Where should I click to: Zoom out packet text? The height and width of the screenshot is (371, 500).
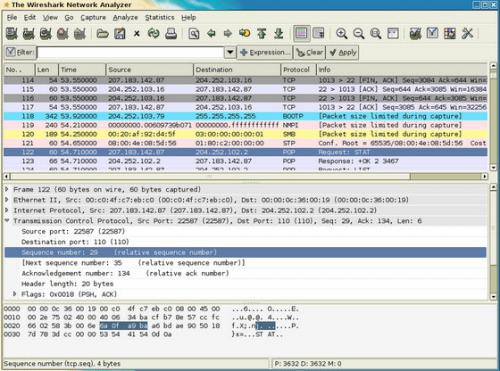pos(359,34)
